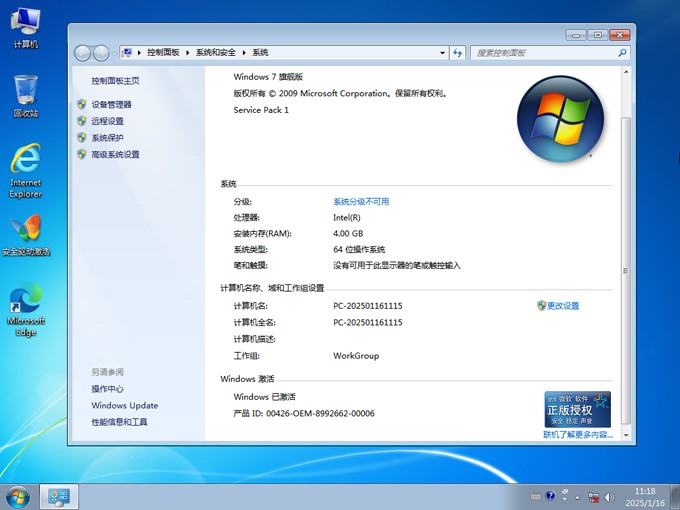Click the Forward navigation arrow button

tap(101, 53)
